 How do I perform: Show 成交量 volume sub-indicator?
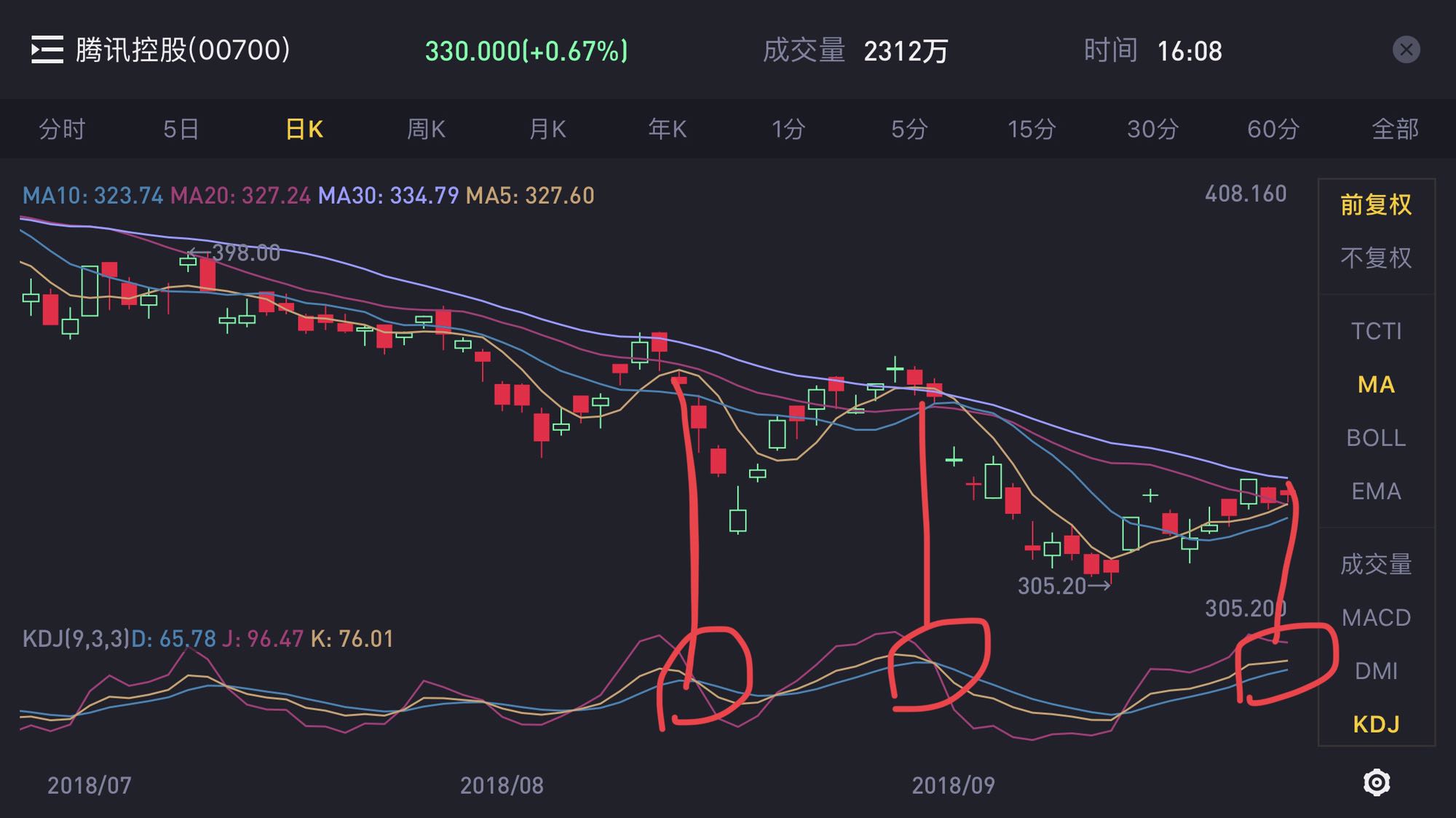point(1376,564)
